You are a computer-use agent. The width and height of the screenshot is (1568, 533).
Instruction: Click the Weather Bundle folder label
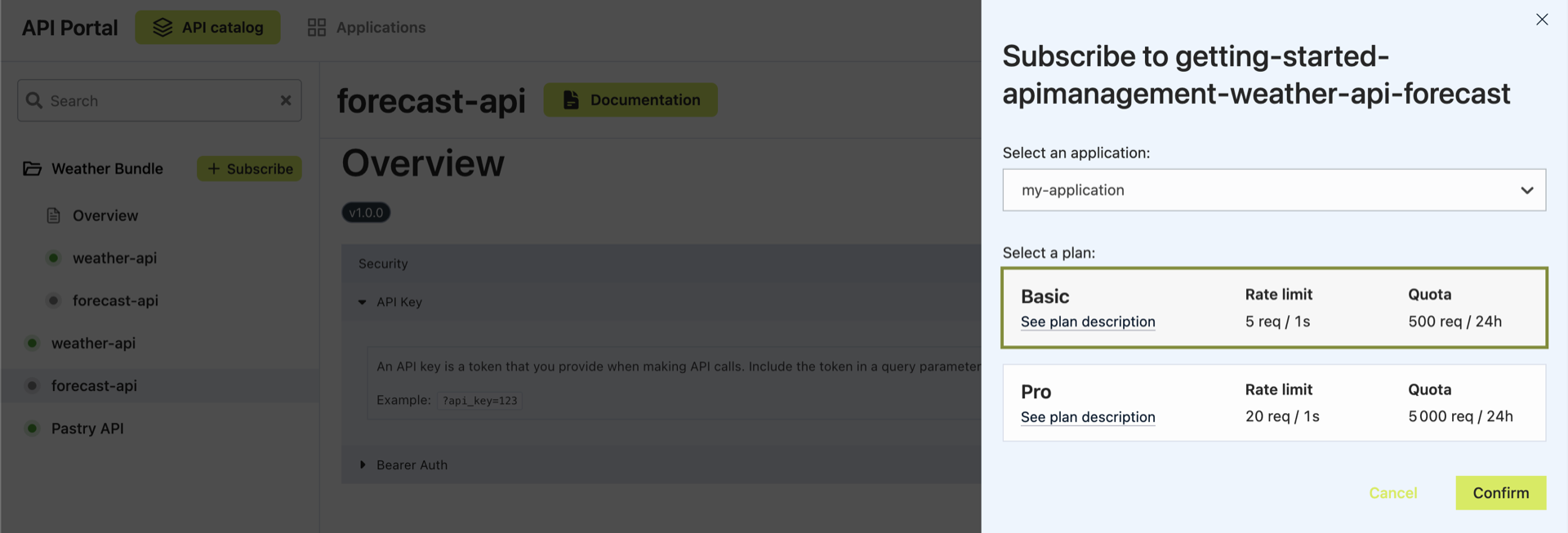(107, 169)
